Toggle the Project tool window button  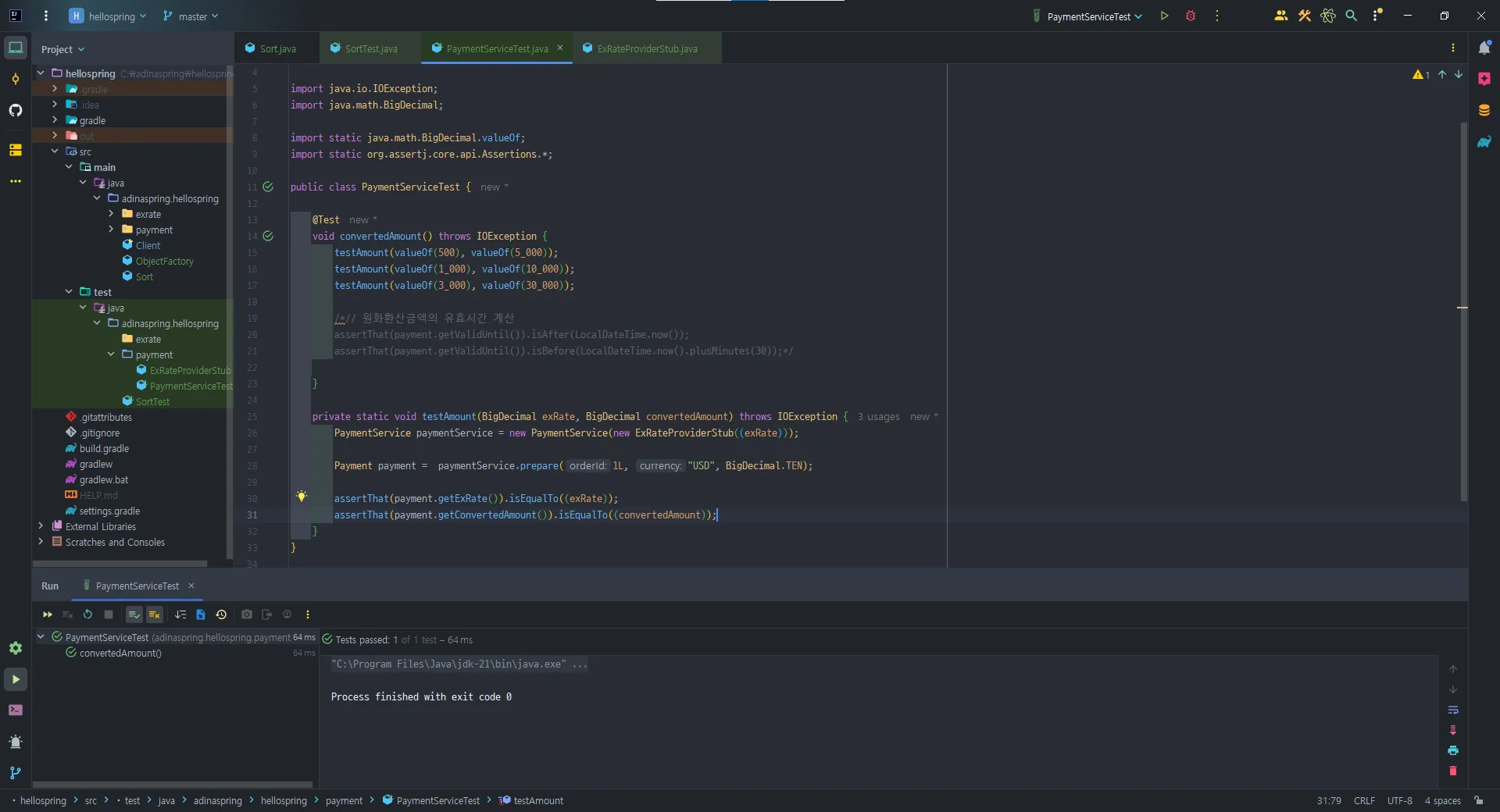click(x=16, y=48)
